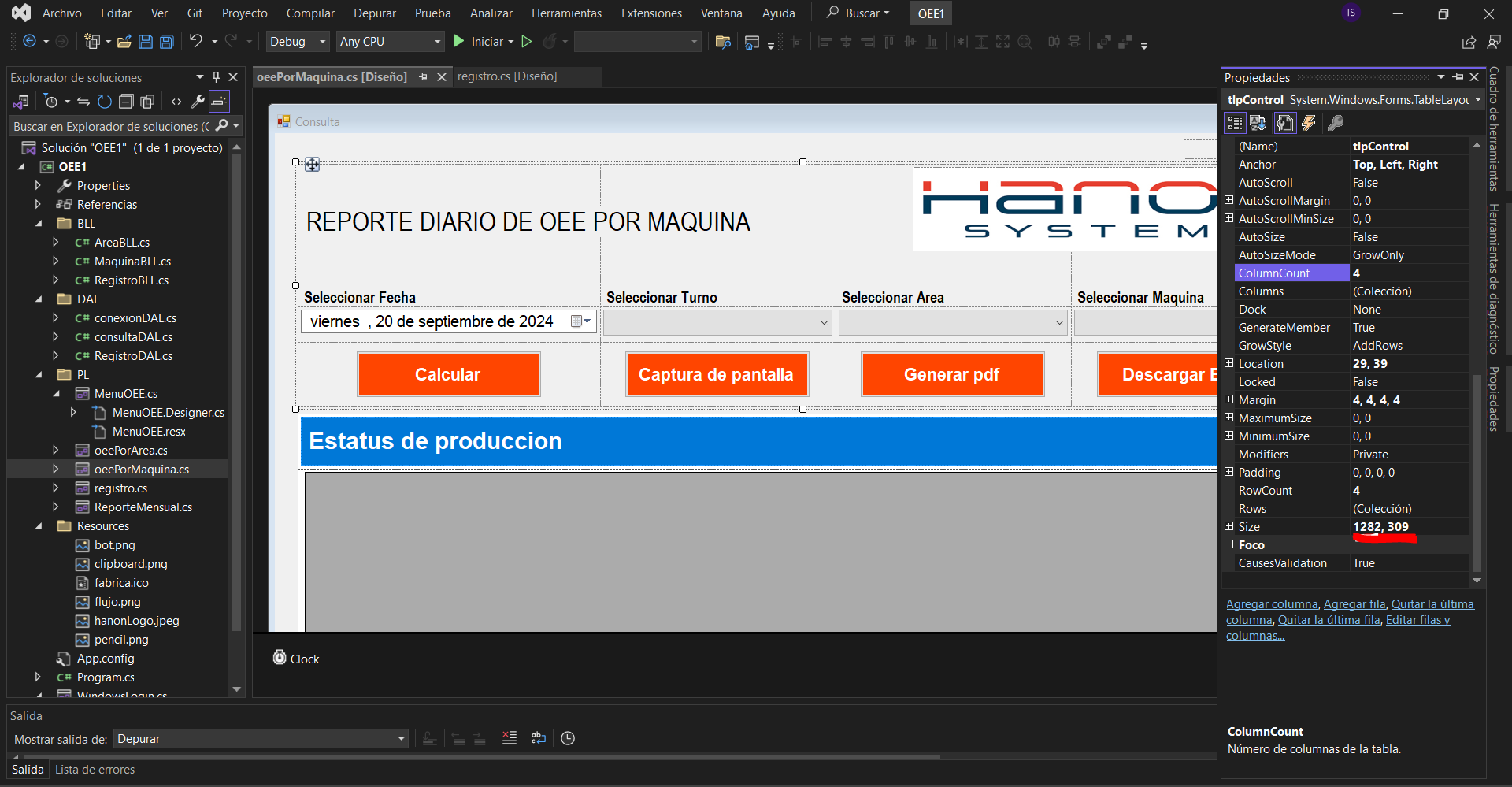Click Show All Files icon in Solution Explorer
Screen dimensions: 1512x787
coord(147,102)
